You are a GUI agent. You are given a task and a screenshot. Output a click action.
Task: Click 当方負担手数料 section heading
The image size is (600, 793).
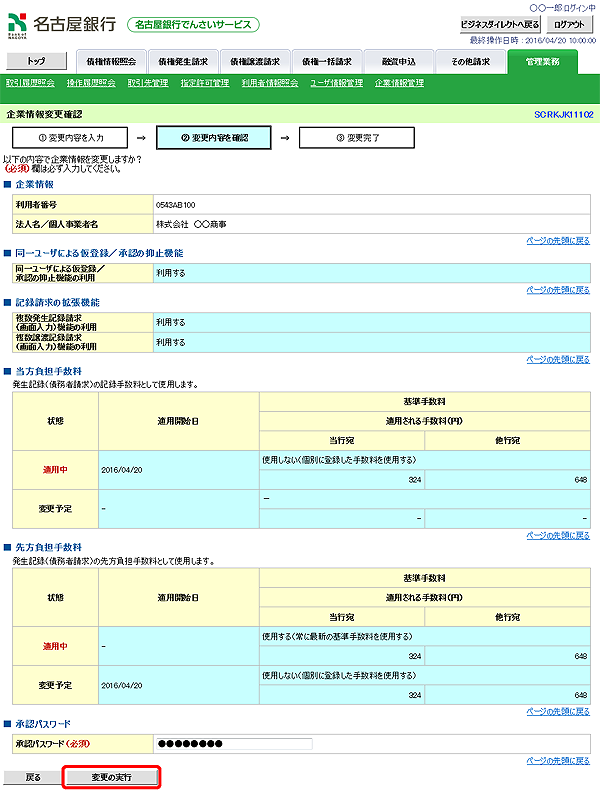click(49, 371)
